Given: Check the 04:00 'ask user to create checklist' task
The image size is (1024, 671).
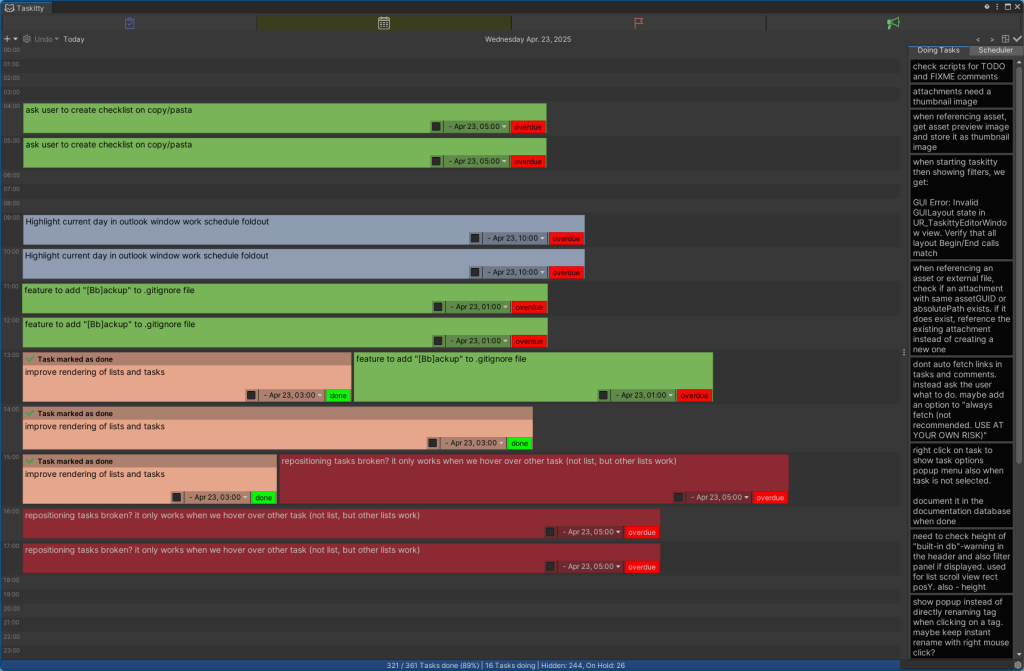Looking at the screenshot, I should [436, 127].
